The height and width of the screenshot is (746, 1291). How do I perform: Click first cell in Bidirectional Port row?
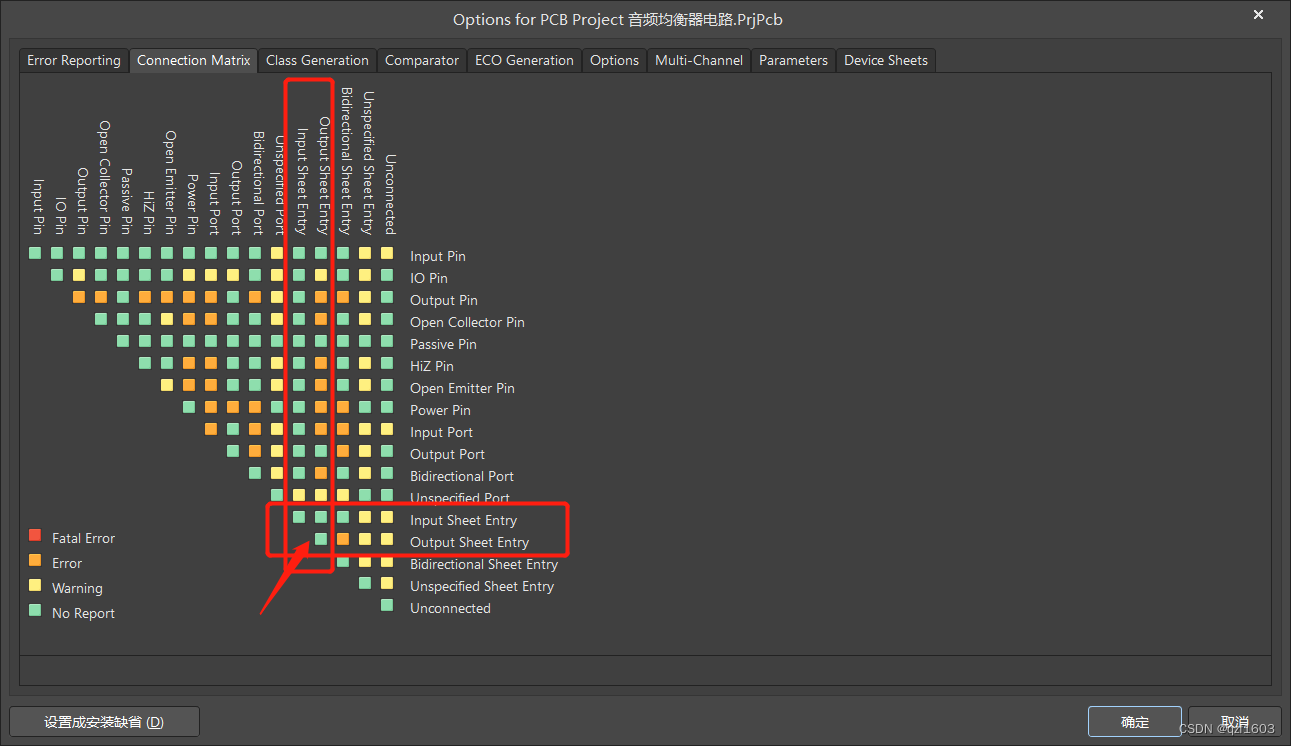254,474
